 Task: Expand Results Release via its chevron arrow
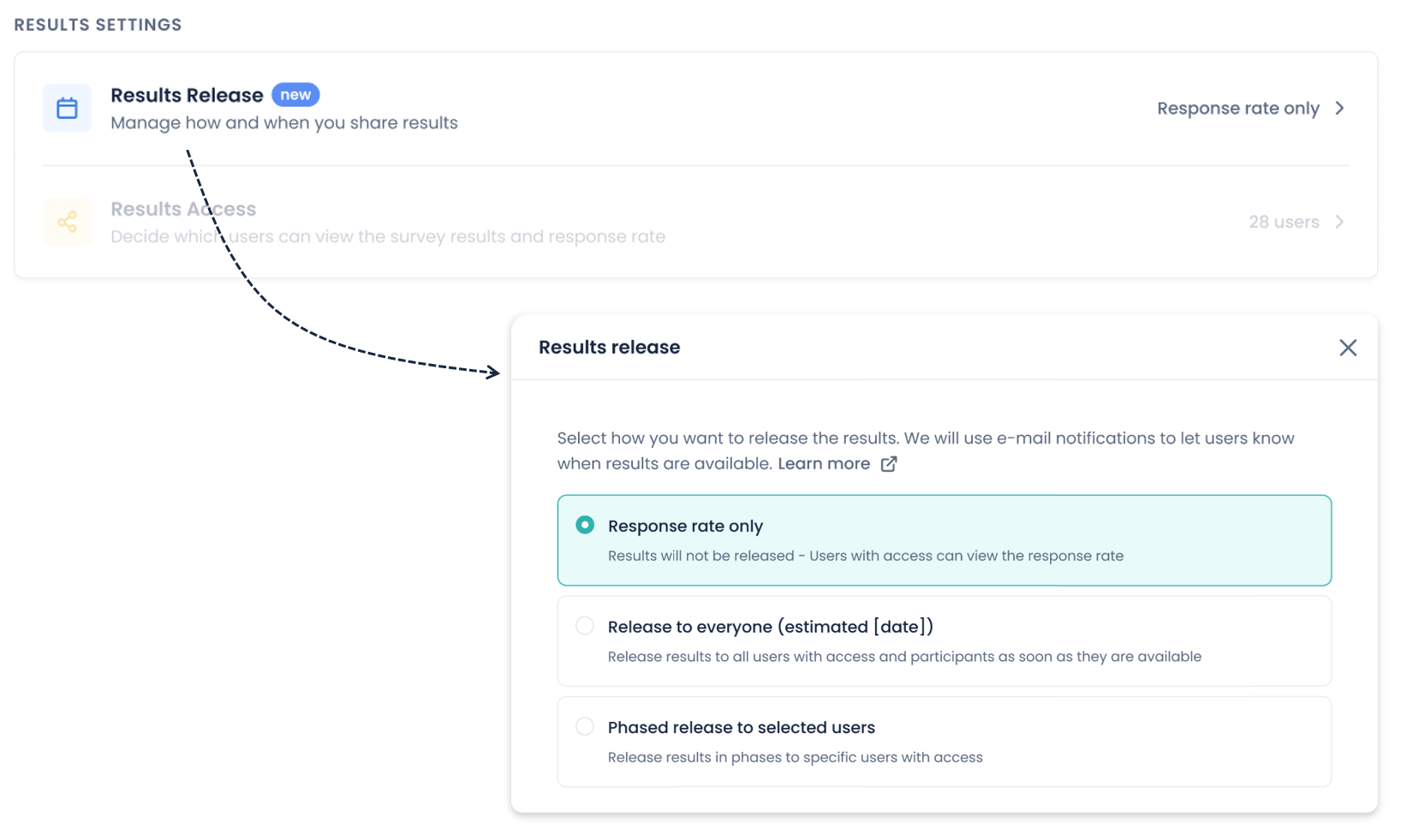[x=1340, y=108]
